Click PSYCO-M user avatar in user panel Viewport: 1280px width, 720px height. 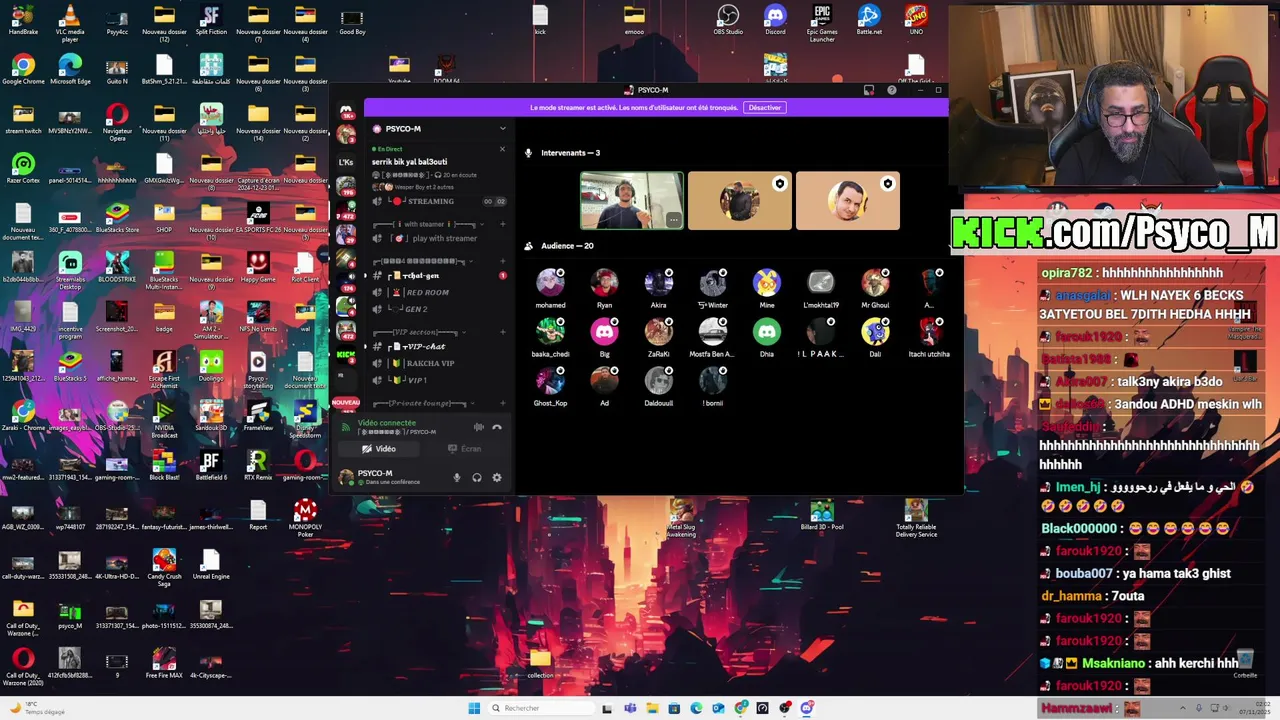tap(347, 477)
